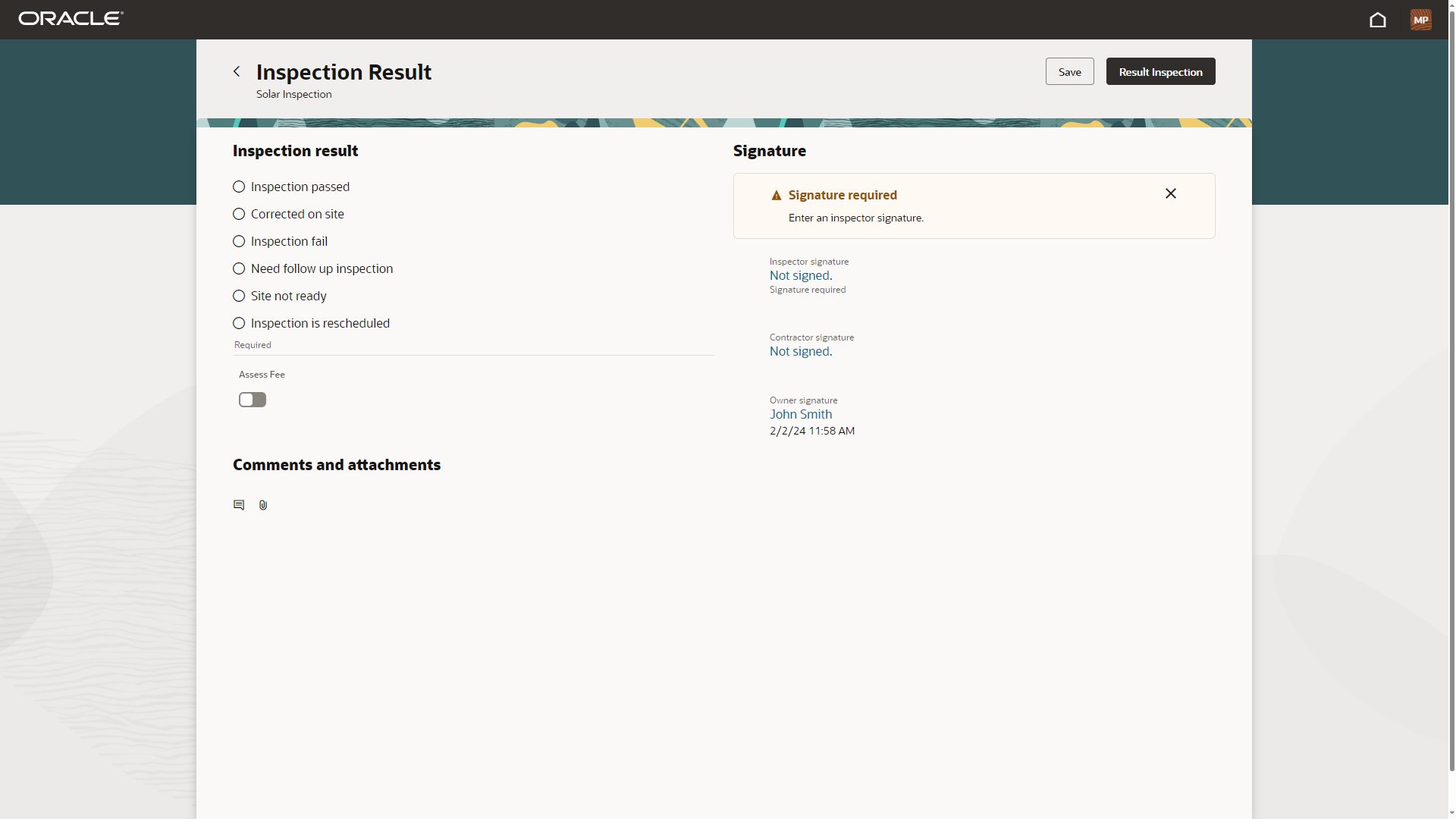Enable the Assess Fee switch
1456x819 pixels.
pos(252,400)
